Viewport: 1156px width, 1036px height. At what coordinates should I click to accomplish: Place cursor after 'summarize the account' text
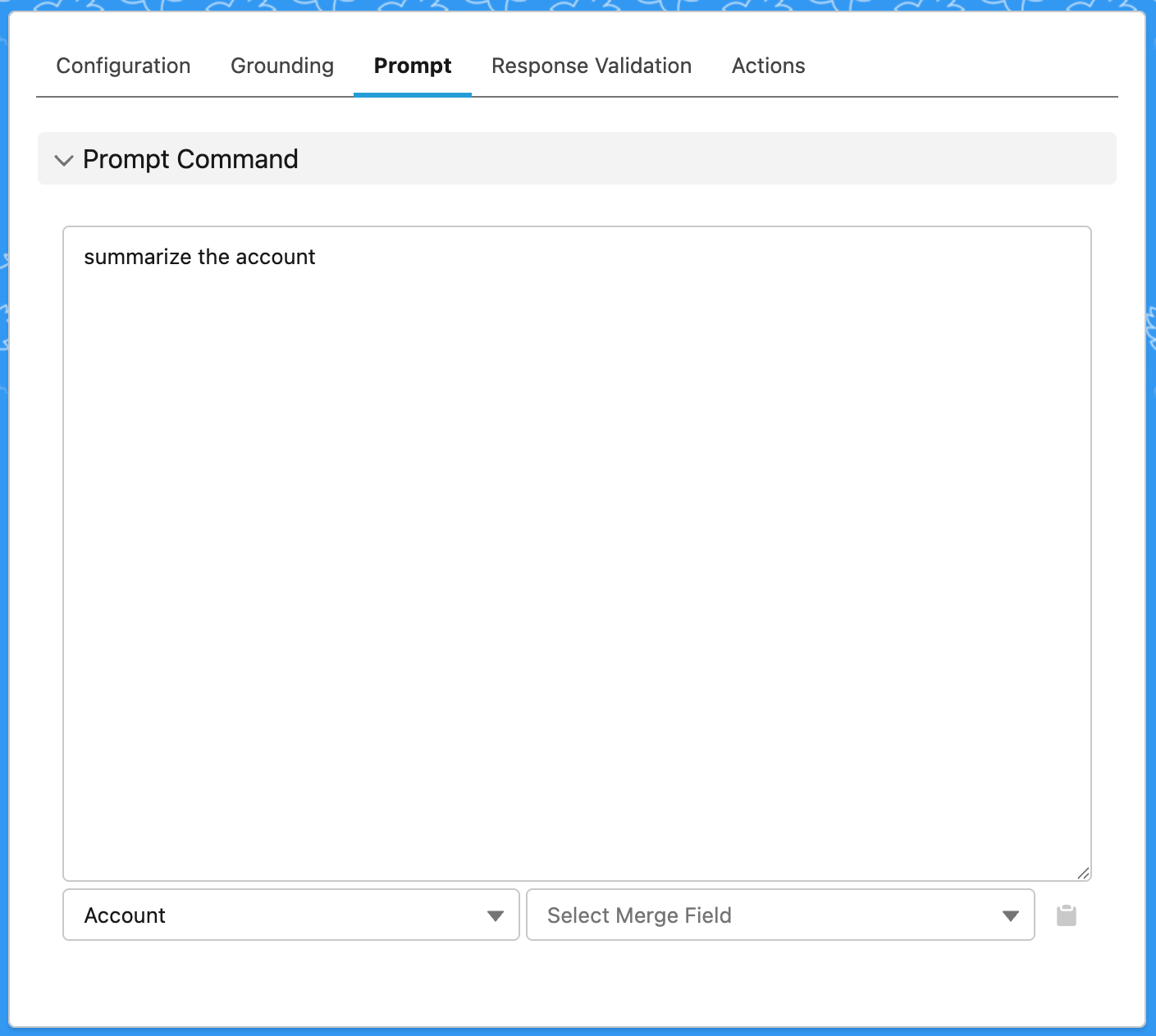point(317,258)
